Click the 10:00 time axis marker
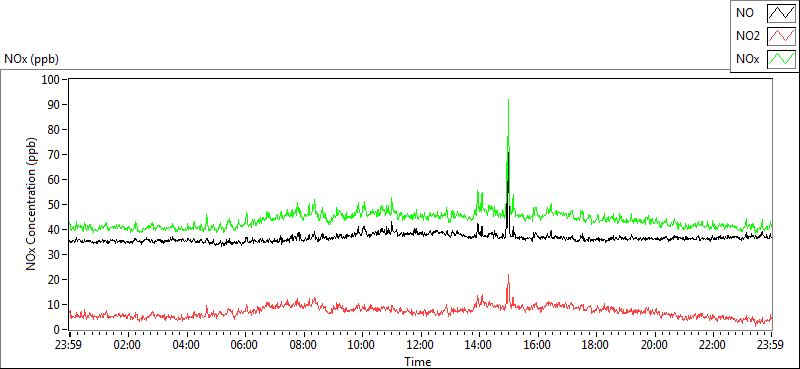 (362, 345)
